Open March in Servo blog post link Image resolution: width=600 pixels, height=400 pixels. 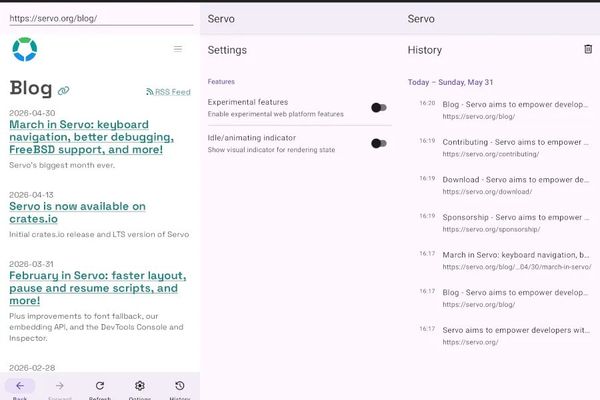coord(91,137)
